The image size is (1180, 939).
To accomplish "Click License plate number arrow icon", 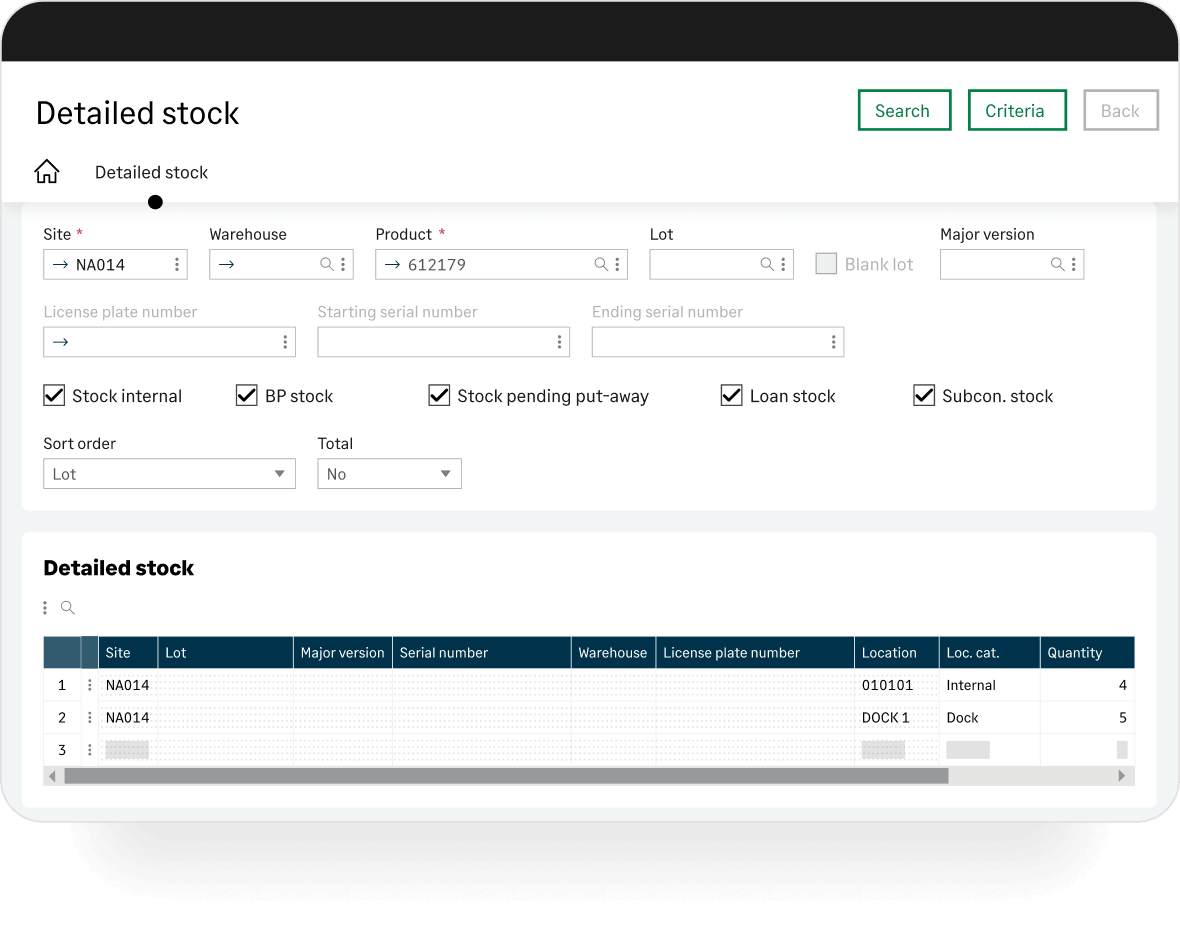I will coord(60,342).
